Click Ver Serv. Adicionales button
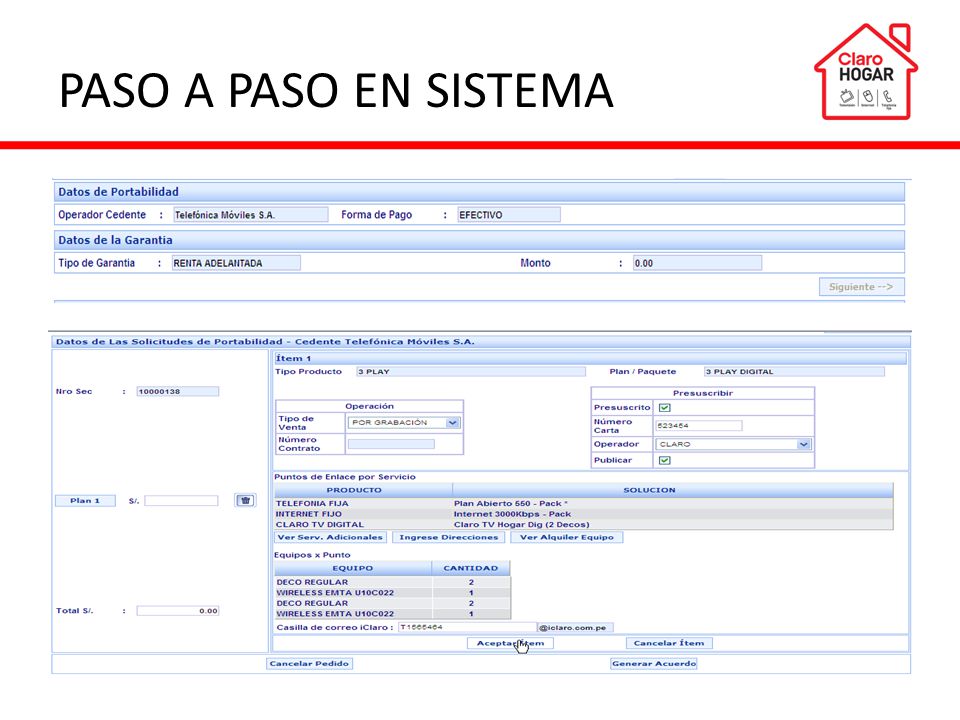960x720 pixels. coord(330,537)
